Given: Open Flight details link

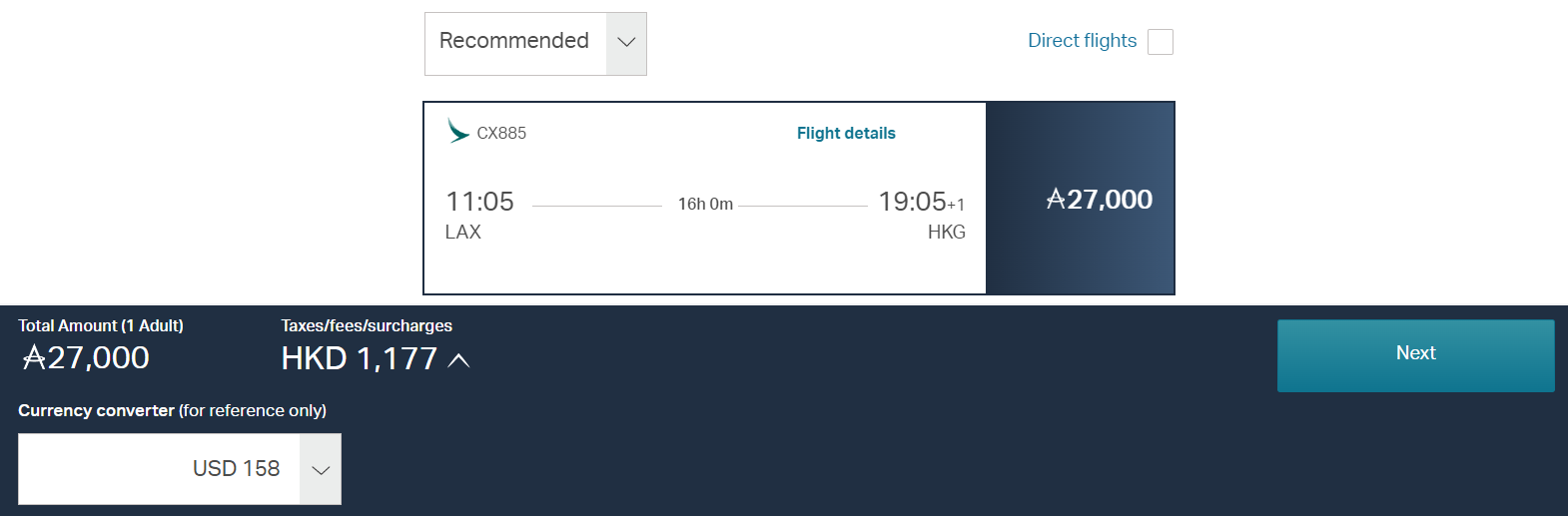Looking at the screenshot, I should tap(846, 133).
